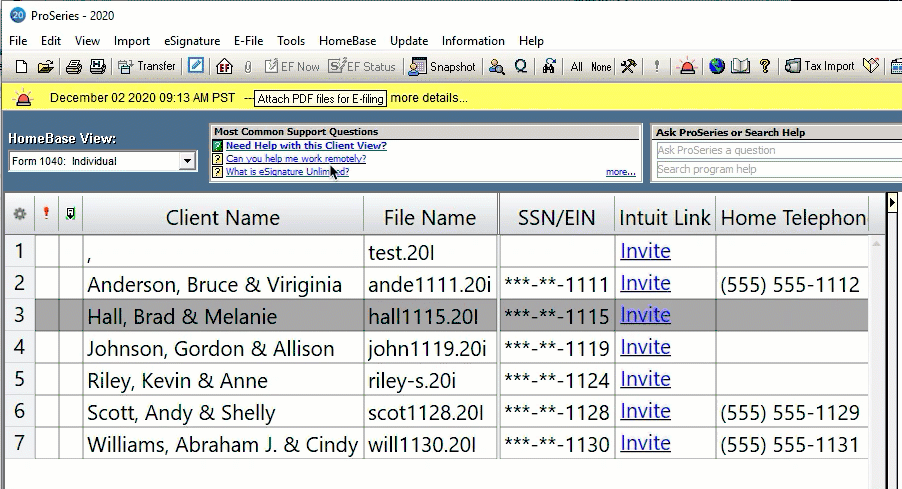Open the E-File menu

click(249, 41)
